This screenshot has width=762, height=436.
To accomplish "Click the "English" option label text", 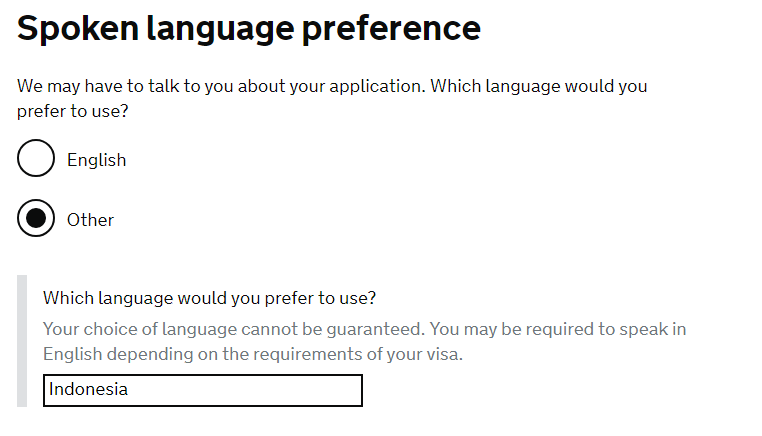I will (x=96, y=160).
